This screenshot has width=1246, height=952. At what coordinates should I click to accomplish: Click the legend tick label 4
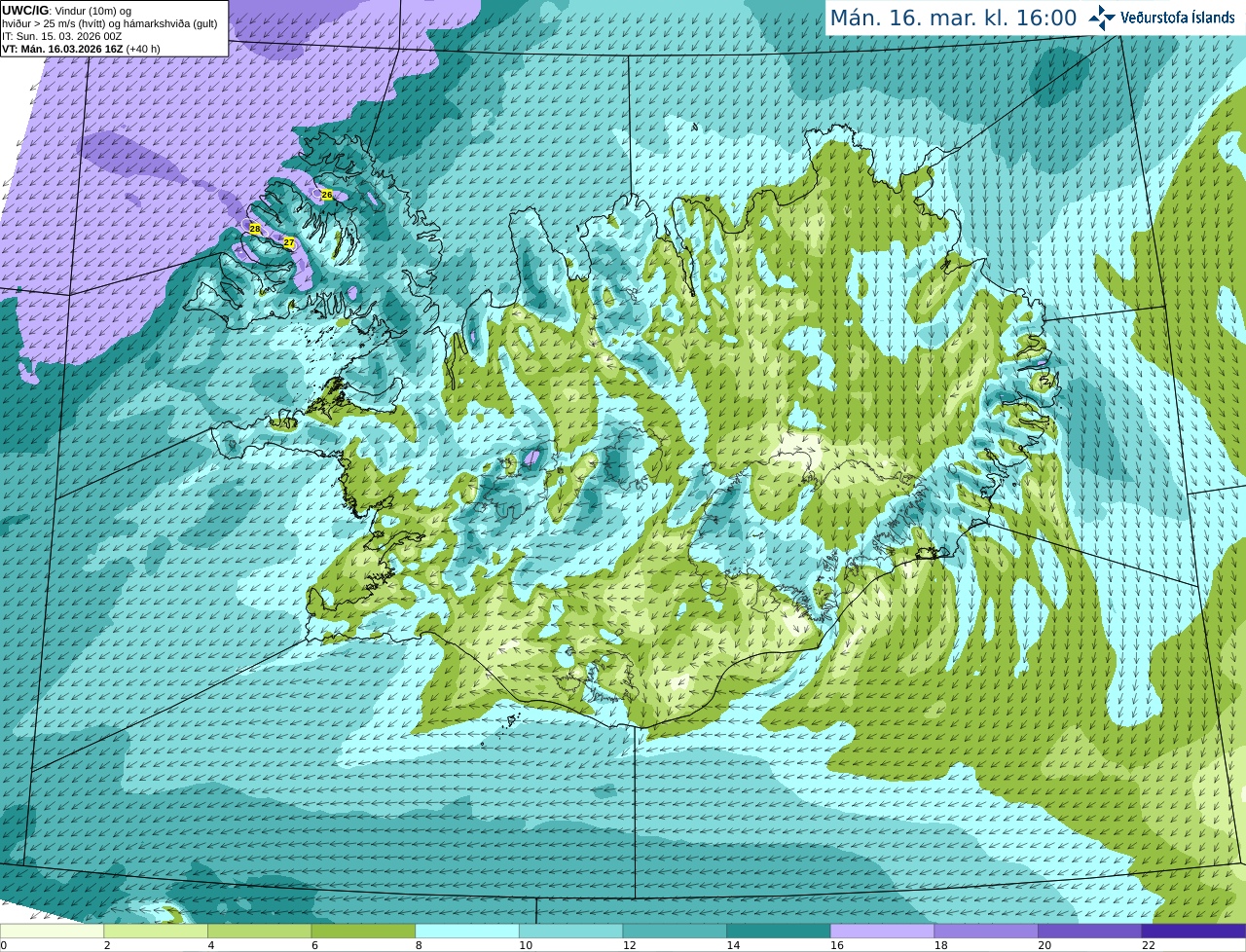click(211, 945)
